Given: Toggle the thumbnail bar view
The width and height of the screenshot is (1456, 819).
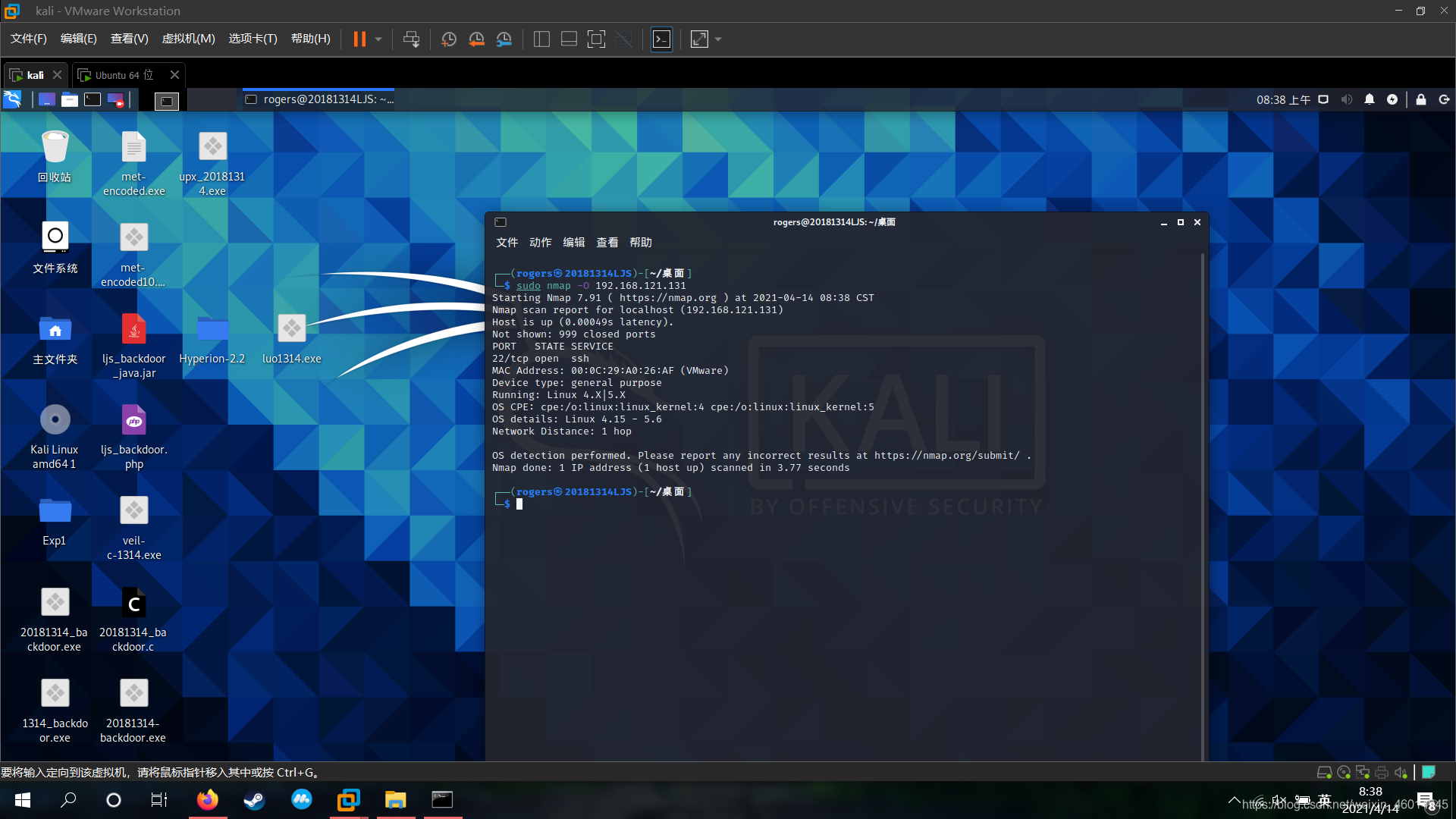Looking at the screenshot, I should [569, 39].
